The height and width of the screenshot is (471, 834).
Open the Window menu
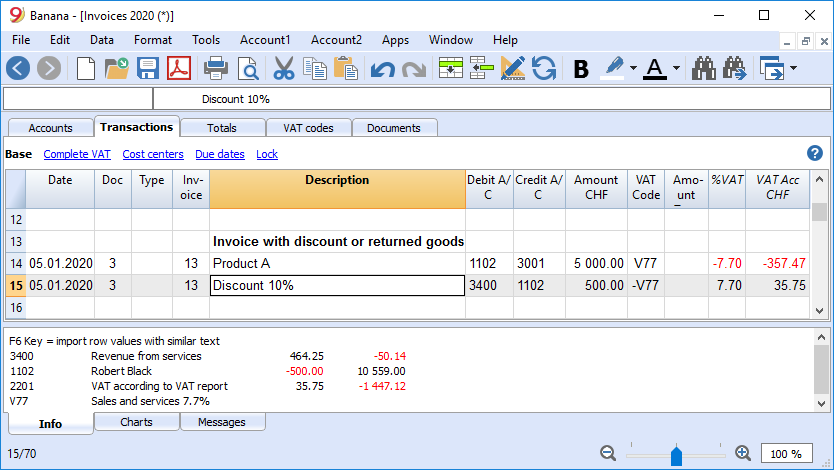451,40
